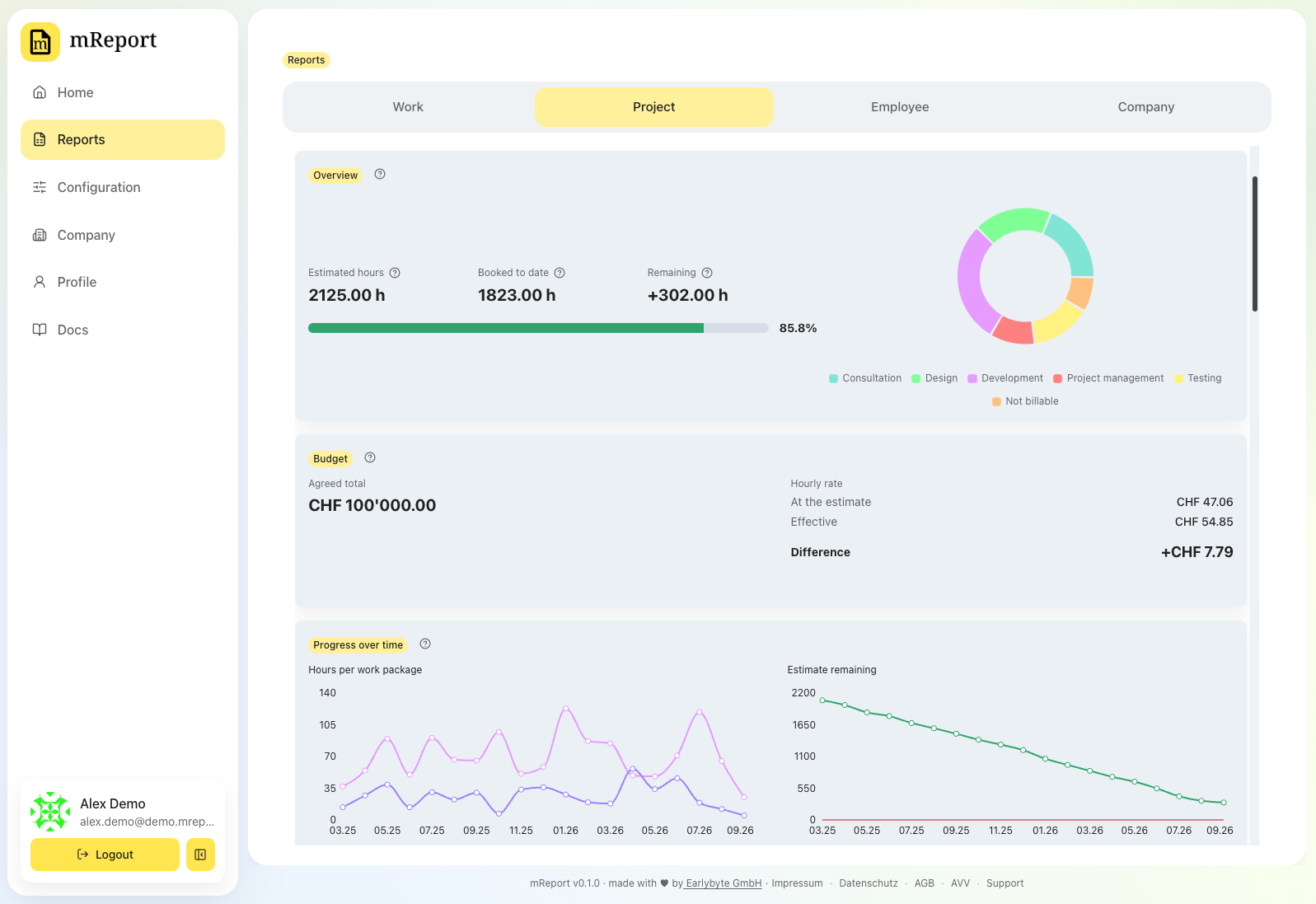
Task: Toggle Design legend swatch
Action: (916, 379)
